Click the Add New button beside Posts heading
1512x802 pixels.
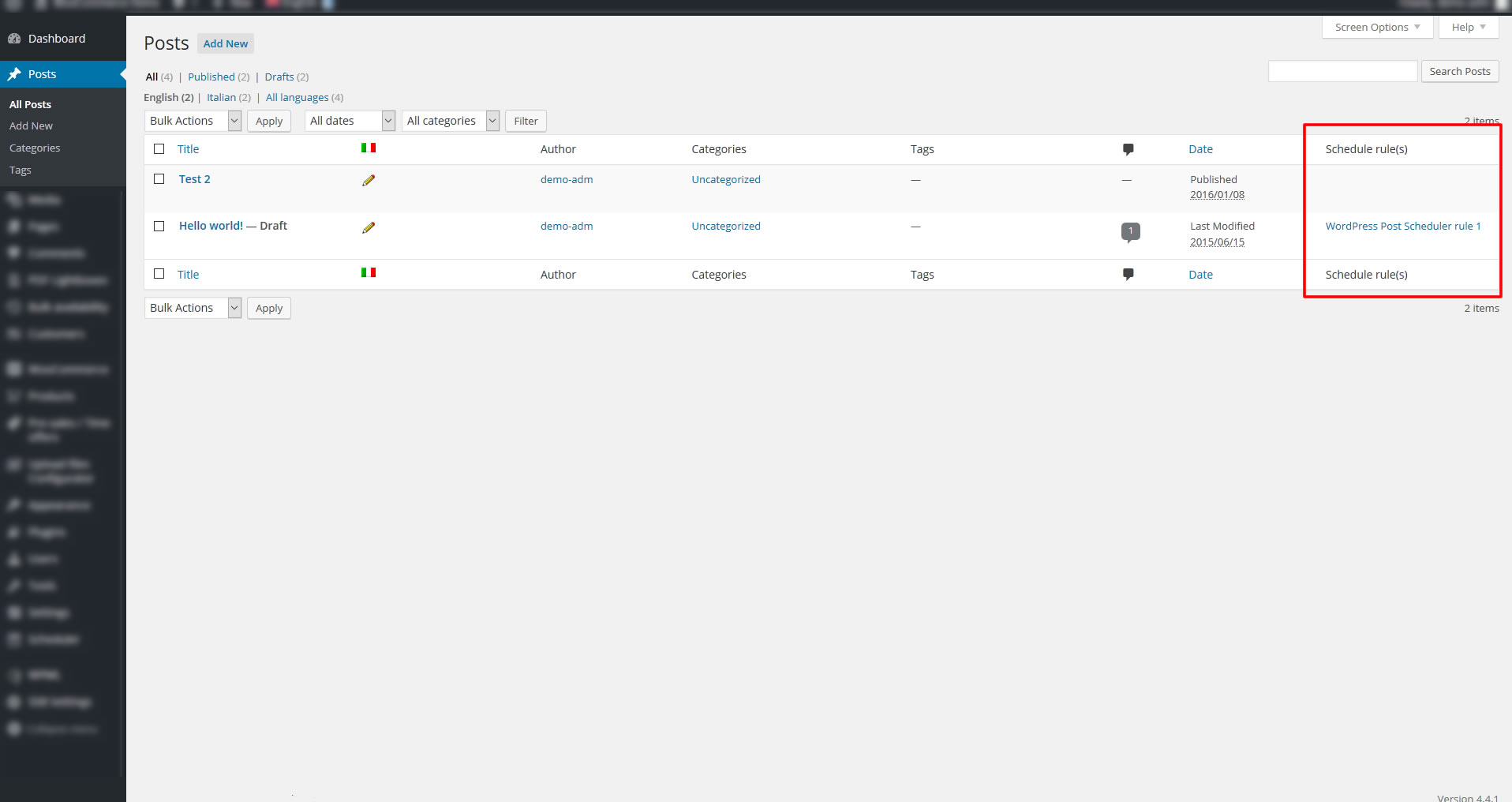(x=226, y=43)
